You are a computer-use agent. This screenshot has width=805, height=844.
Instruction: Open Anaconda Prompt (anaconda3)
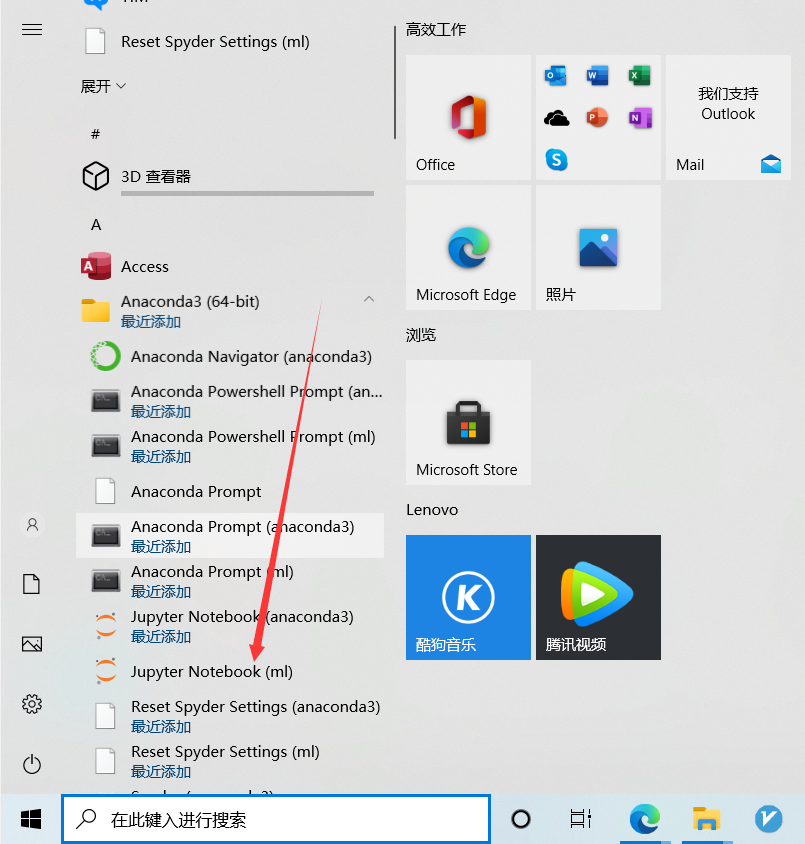click(229, 536)
